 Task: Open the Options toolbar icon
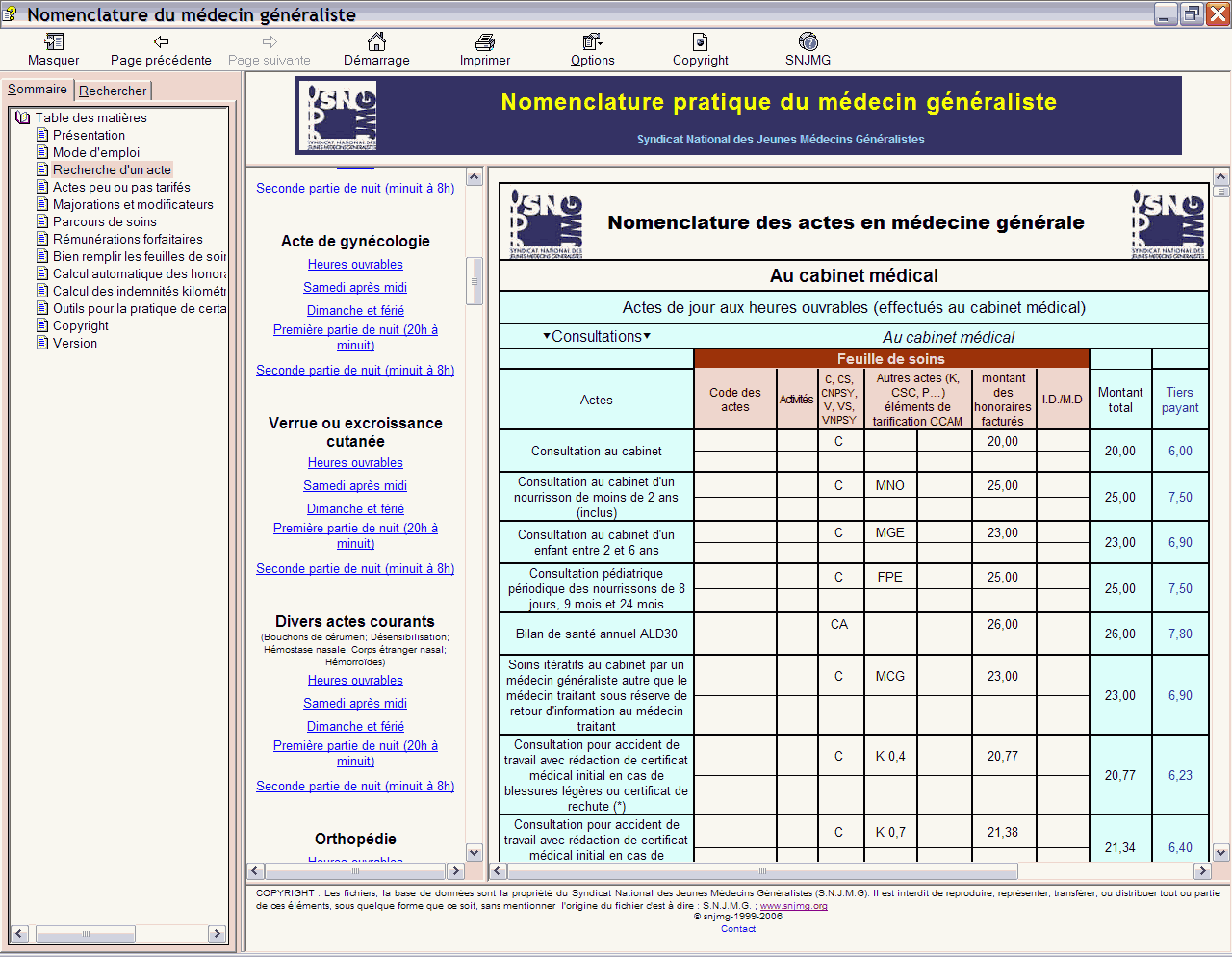[592, 41]
